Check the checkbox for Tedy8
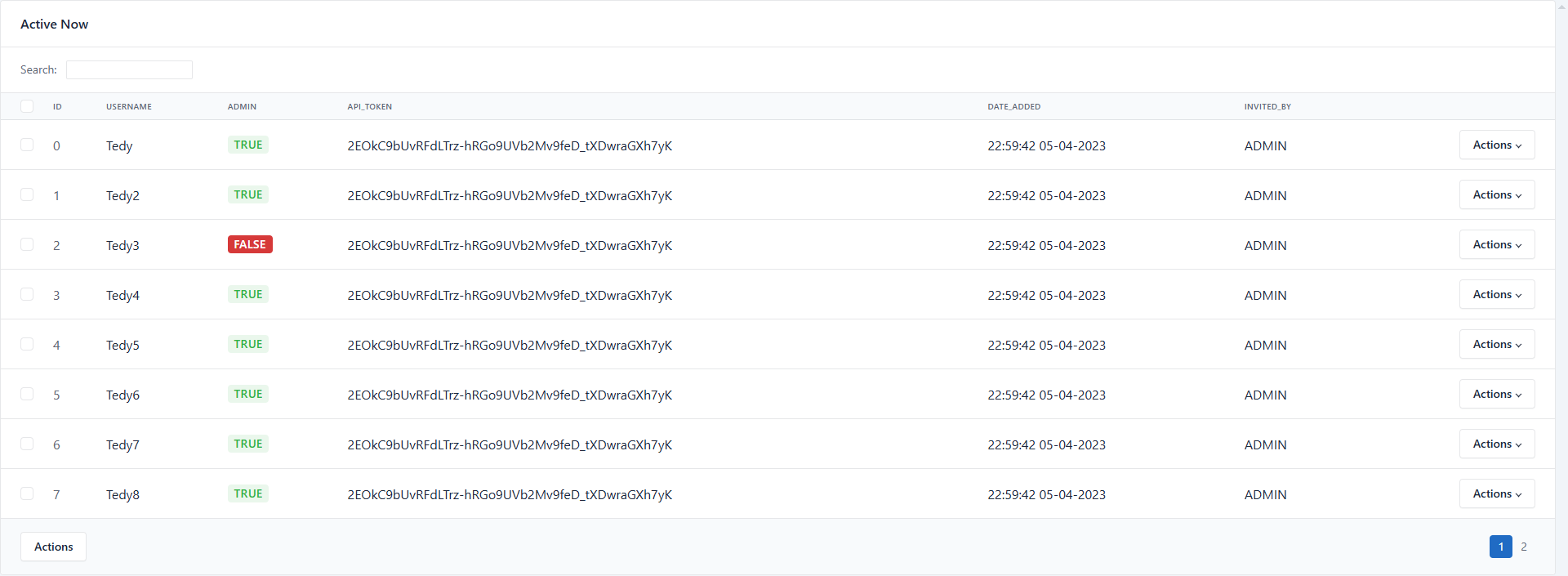This screenshot has height=576, width=1568. click(27, 493)
